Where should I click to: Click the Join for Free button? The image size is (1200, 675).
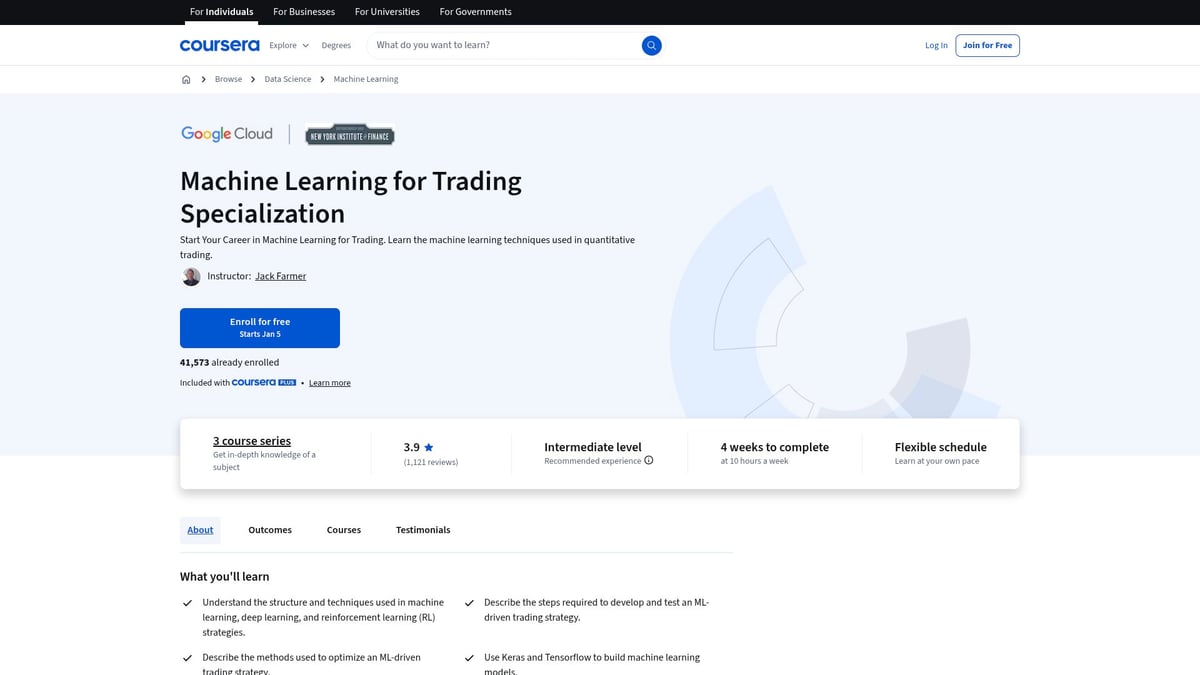(987, 45)
